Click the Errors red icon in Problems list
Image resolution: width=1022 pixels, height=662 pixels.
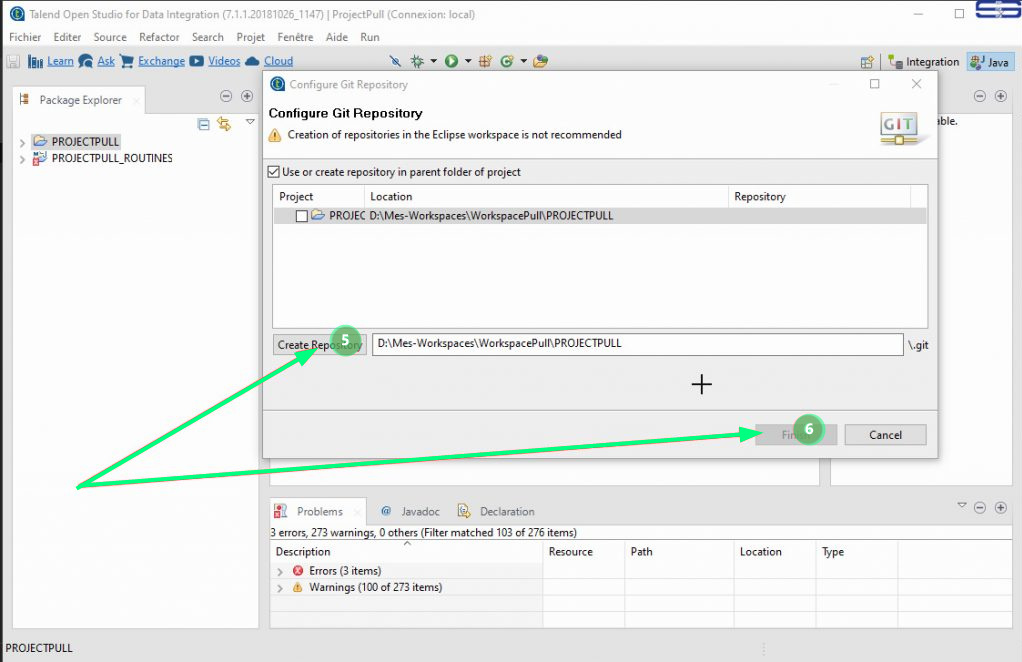[298, 571]
